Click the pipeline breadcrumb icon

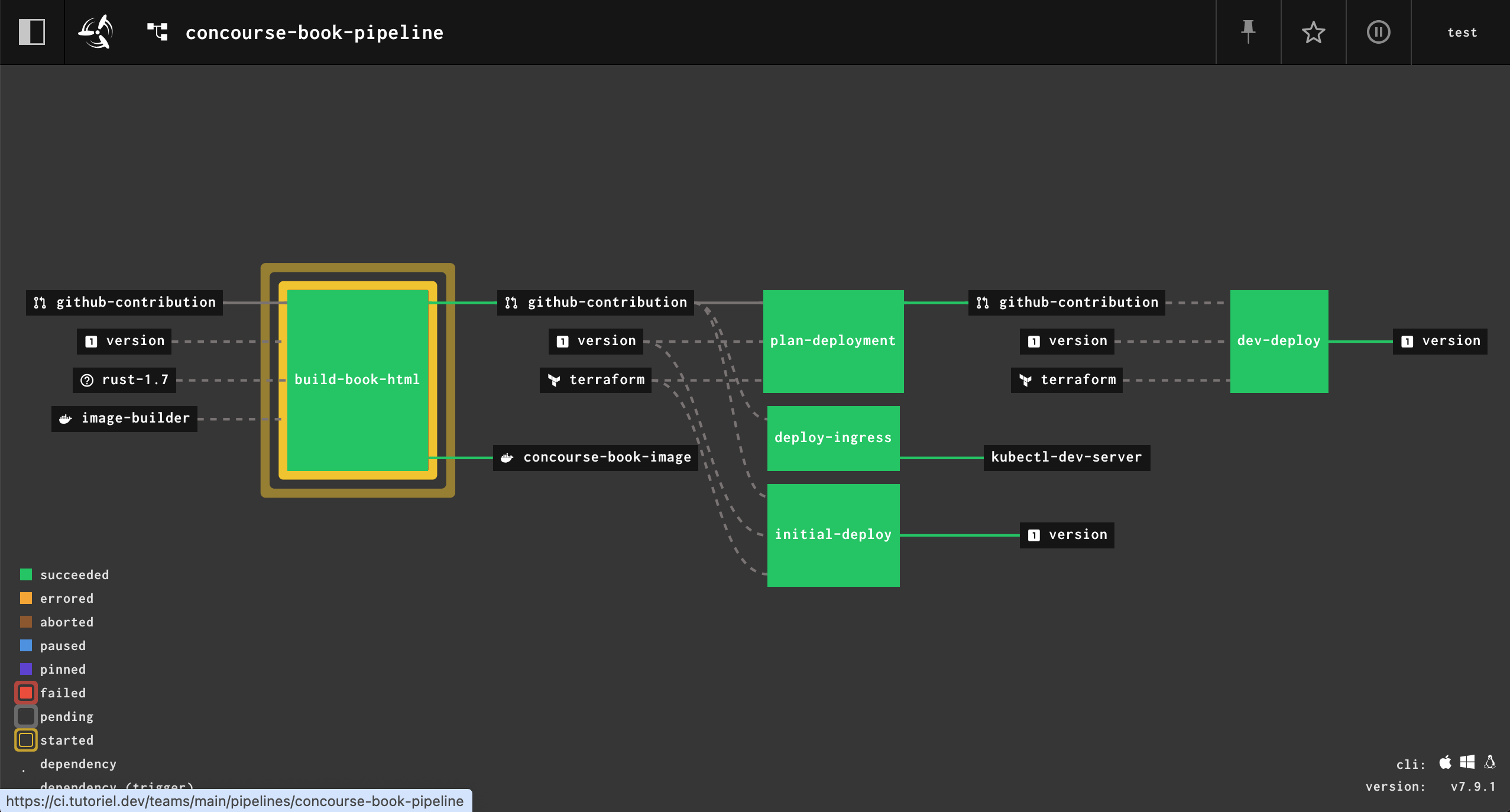click(157, 32)
